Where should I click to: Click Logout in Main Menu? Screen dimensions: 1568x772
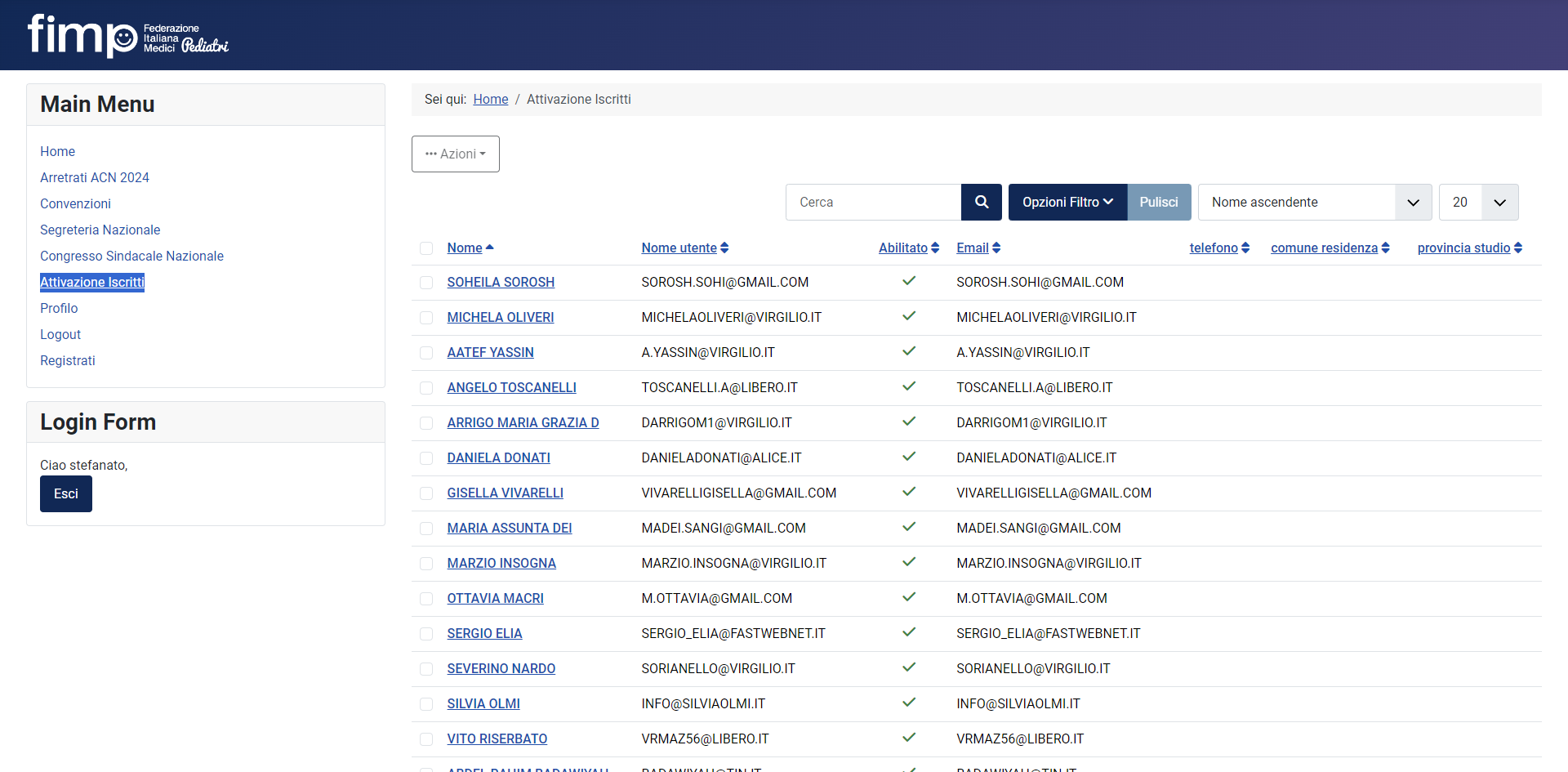coord(60,334)
